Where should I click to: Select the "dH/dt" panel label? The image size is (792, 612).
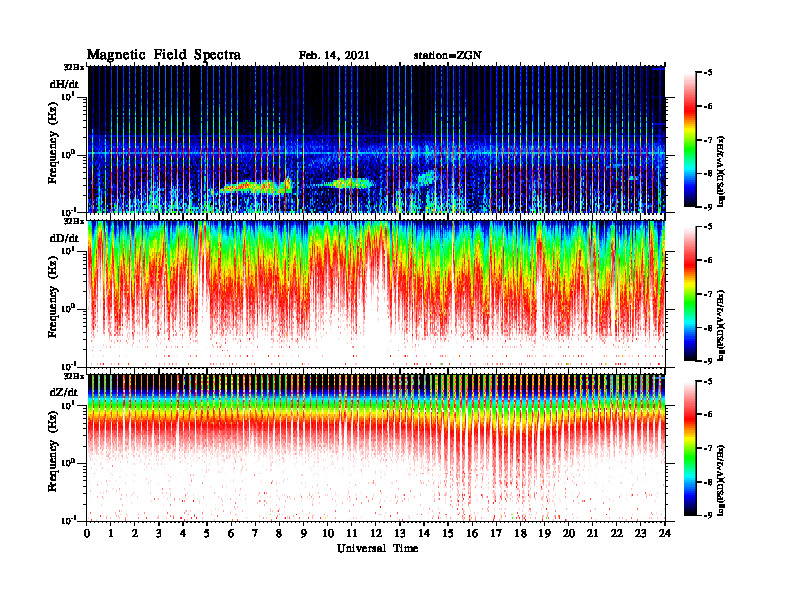64,84
